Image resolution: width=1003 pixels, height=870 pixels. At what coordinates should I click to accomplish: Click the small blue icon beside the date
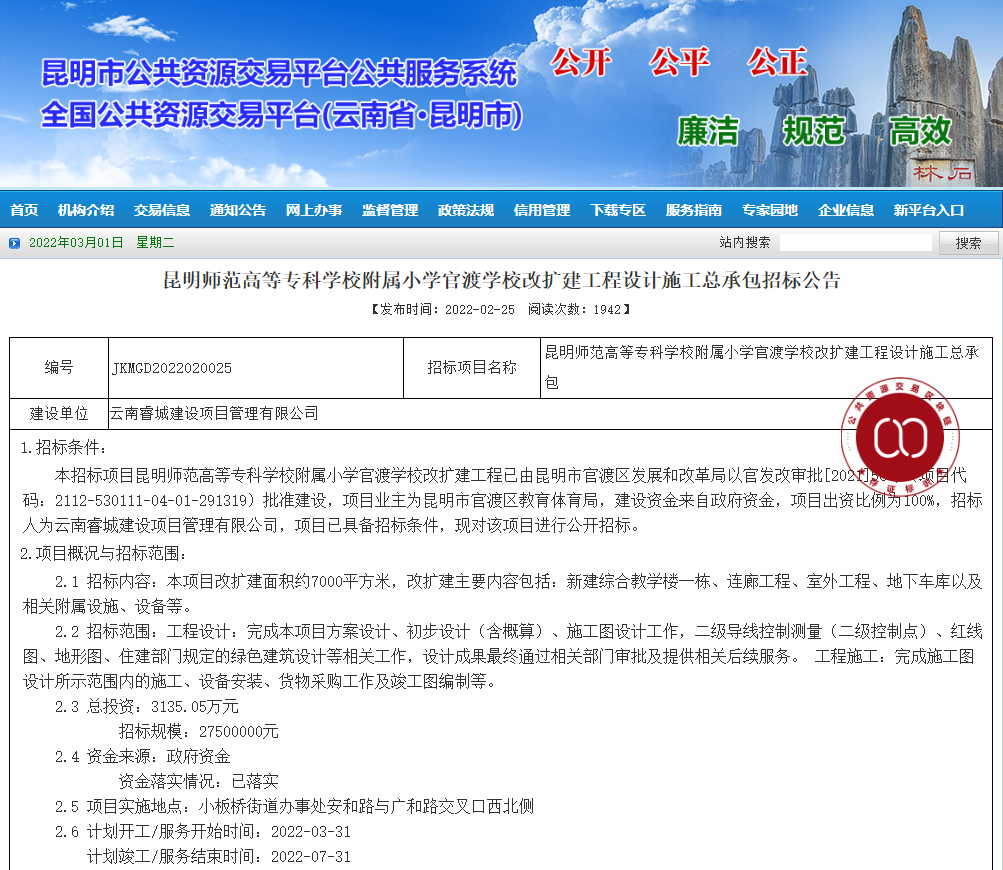tap(14, 243)
